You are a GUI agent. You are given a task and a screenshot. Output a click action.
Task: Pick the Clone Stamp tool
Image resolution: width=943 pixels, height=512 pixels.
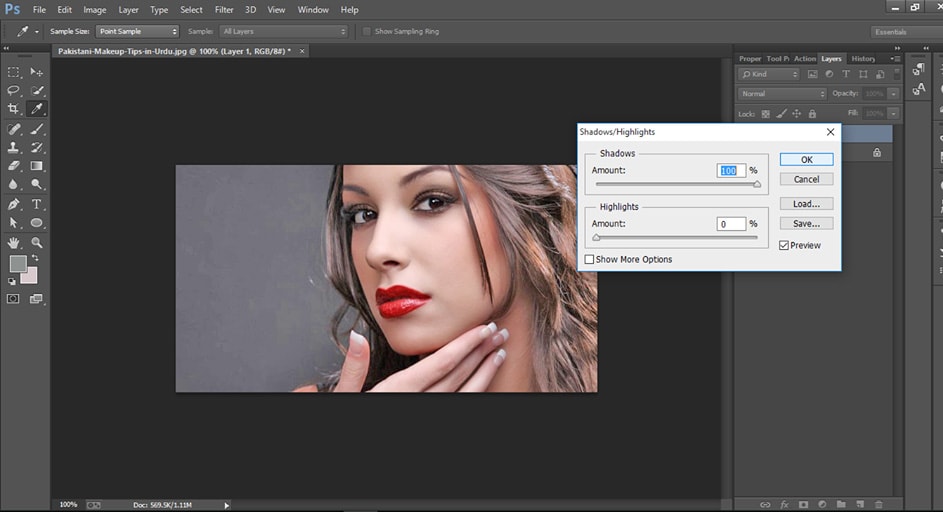coord(14,147)
